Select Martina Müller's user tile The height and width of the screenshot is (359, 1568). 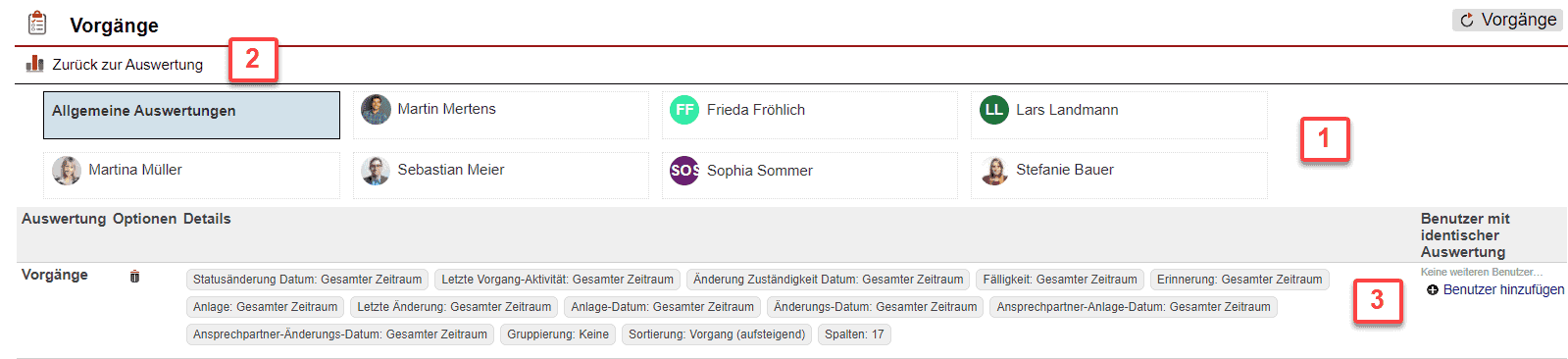click(x=191, y=176)
